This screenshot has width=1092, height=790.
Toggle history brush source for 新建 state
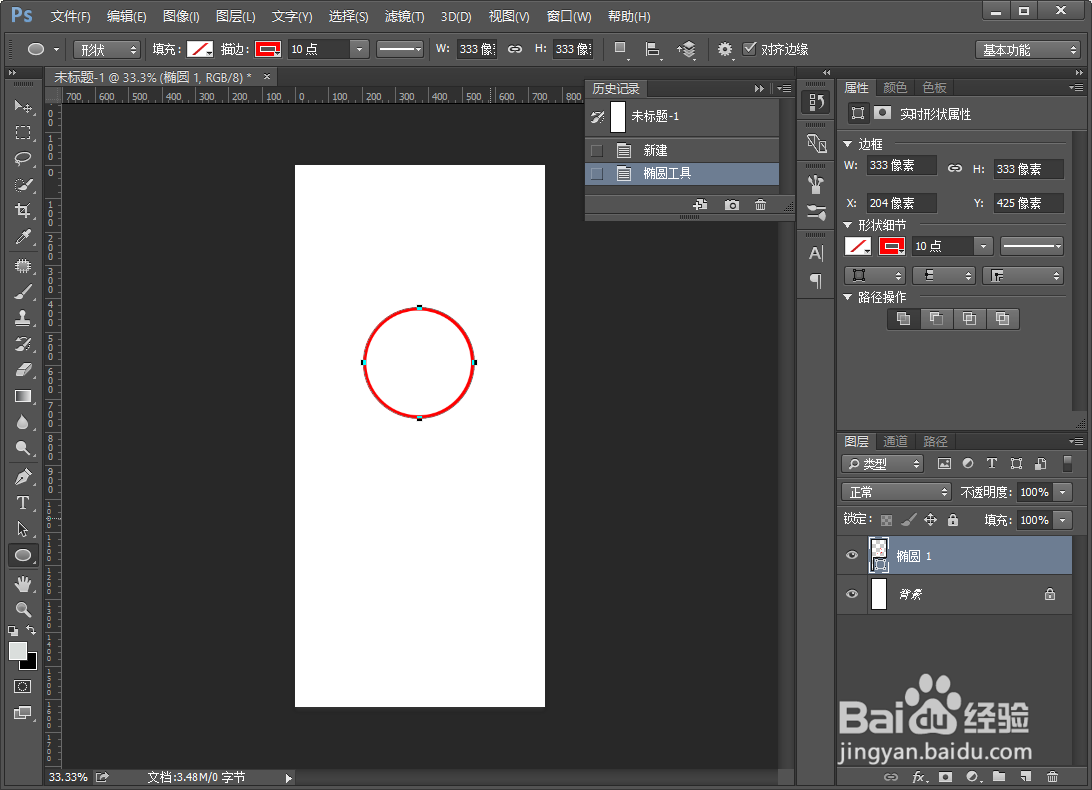(597, 150)
